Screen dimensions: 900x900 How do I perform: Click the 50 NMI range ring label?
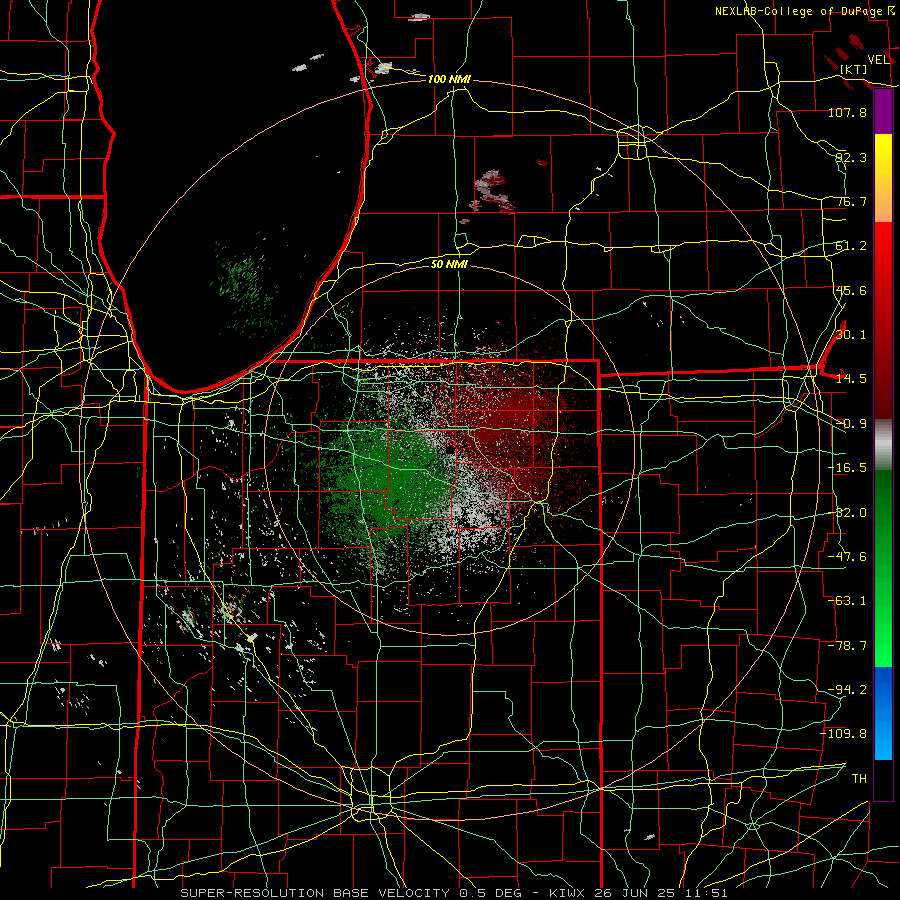click(449, 264)
